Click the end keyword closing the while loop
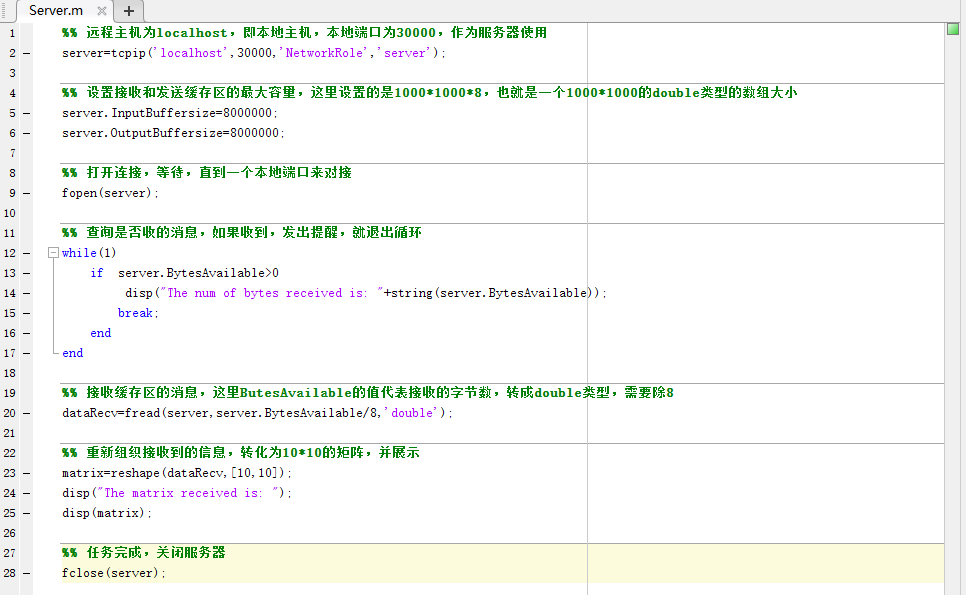966x595 pixels. click(x=71, y=352)
